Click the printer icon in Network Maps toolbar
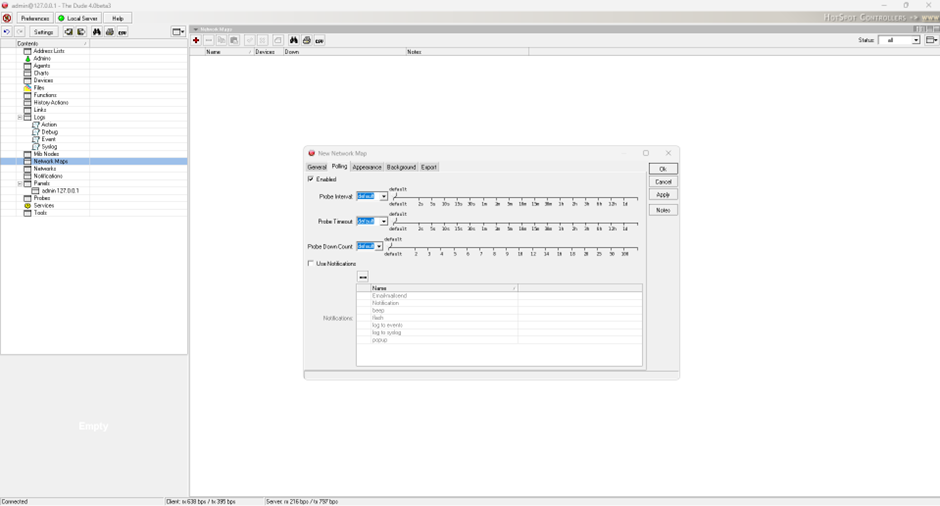This screenshot has width=940, height=506. [x=306, y=40]
